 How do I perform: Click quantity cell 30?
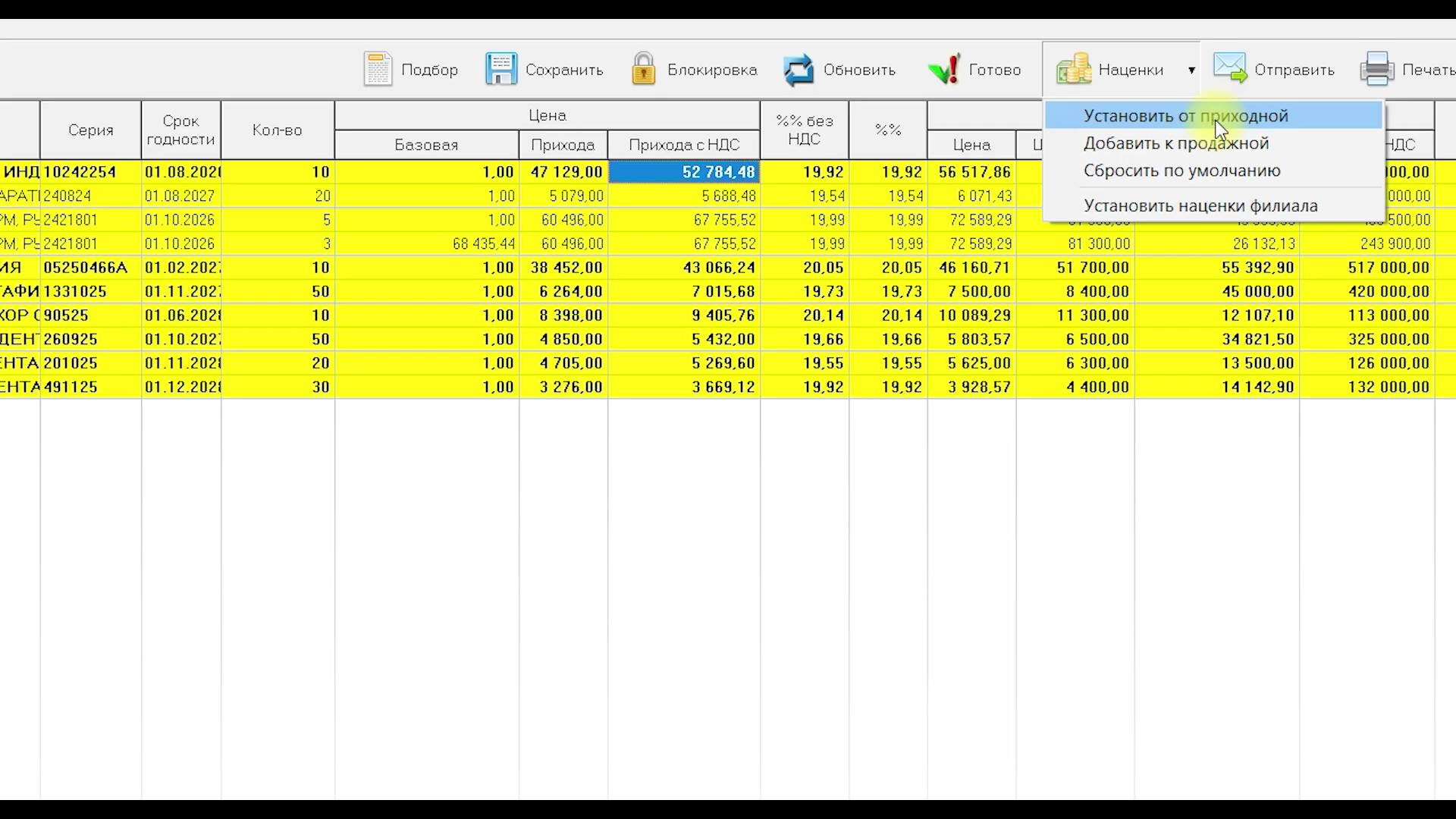point(278,387)
